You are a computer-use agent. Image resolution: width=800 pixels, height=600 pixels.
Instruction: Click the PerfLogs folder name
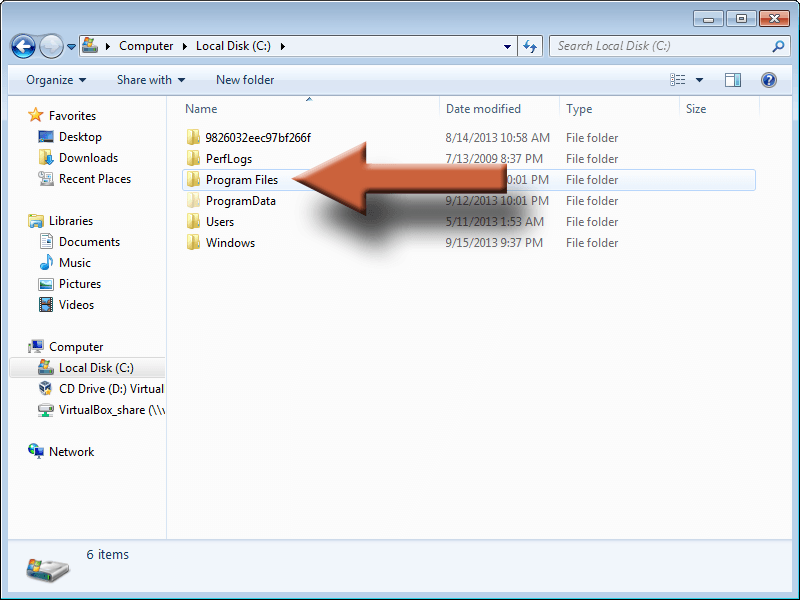coord(229,159)
